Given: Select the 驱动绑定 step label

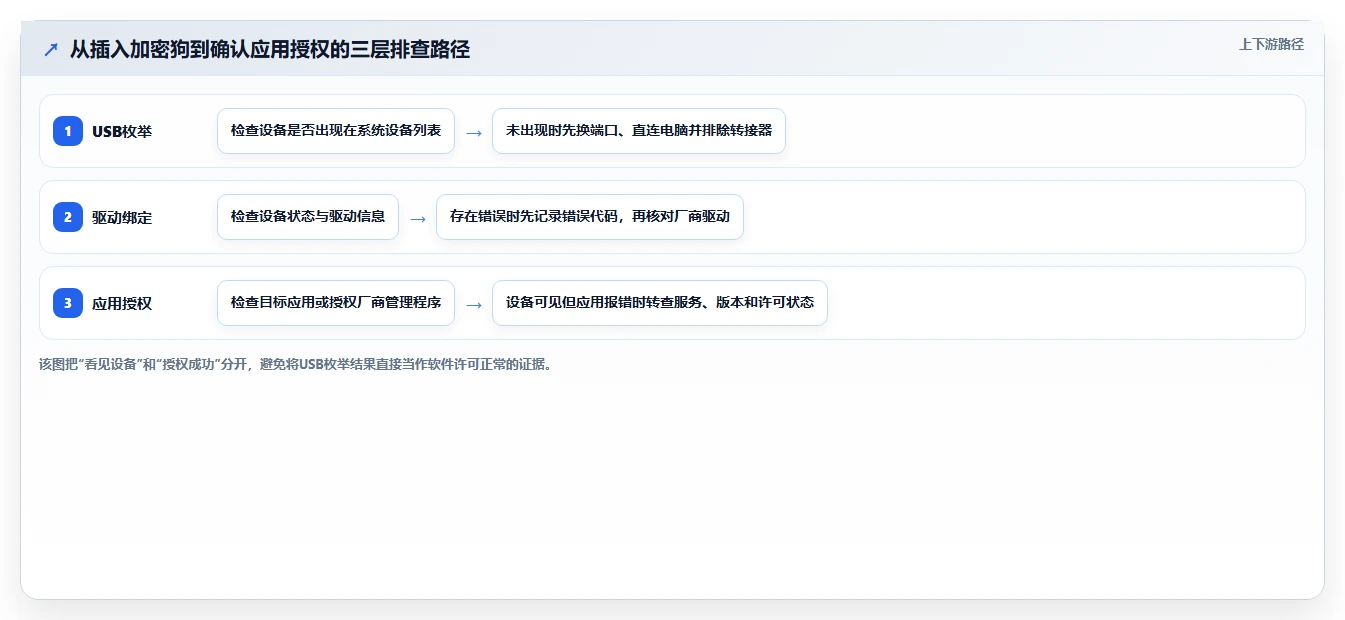Looking at the screenshot, I should pos(122,217).
